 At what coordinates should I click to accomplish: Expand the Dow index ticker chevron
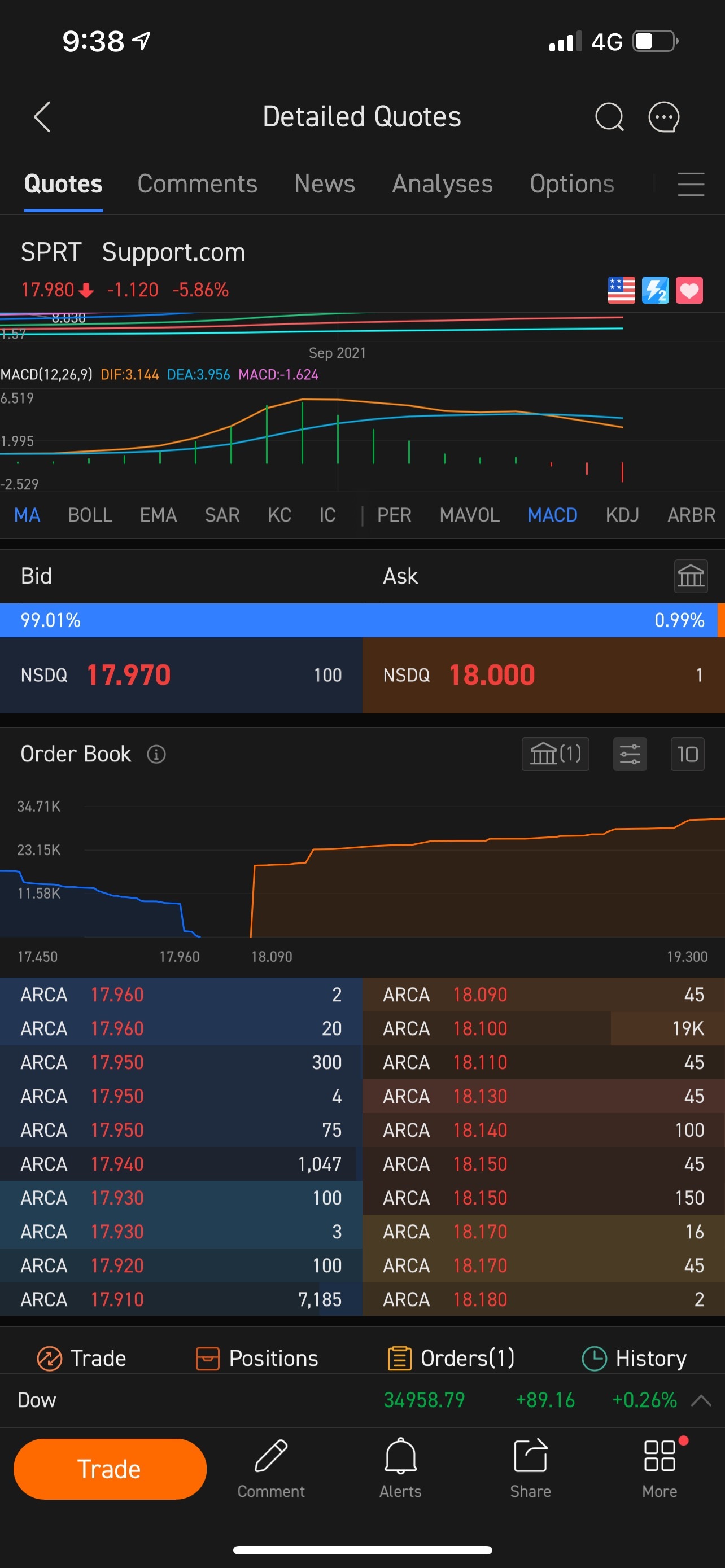pos(701,1400)
